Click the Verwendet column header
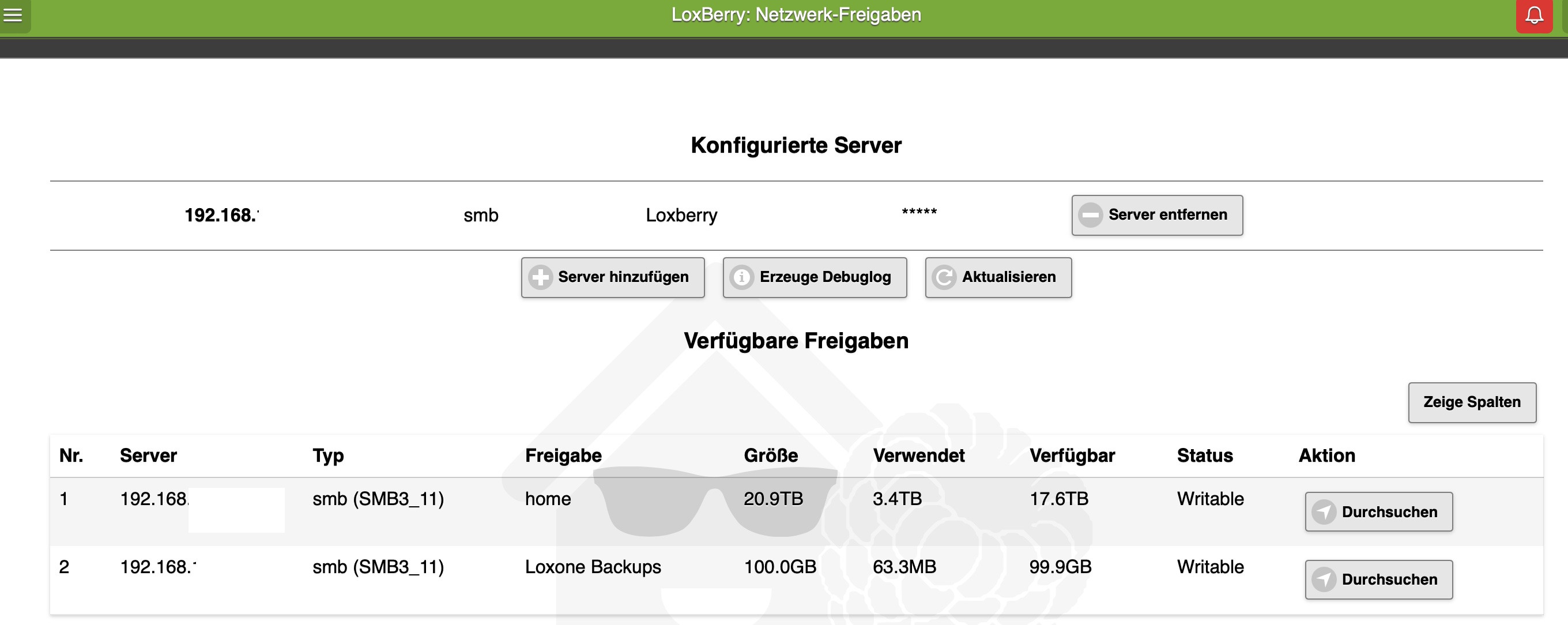The image size is (1568, 625). (x=918, y=455)
